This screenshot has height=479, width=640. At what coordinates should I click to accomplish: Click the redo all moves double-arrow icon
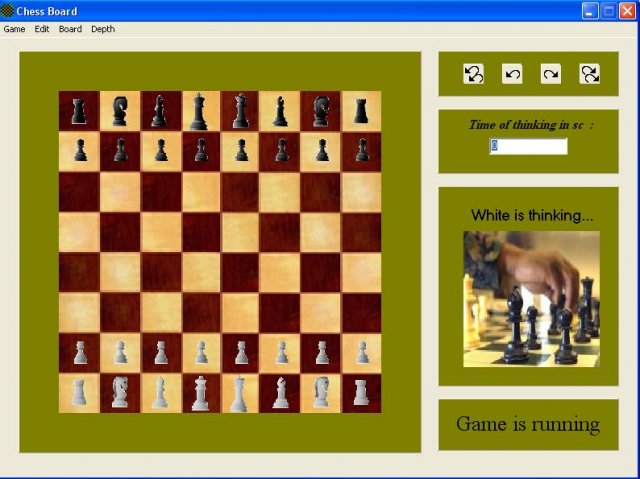coord(590,74)
